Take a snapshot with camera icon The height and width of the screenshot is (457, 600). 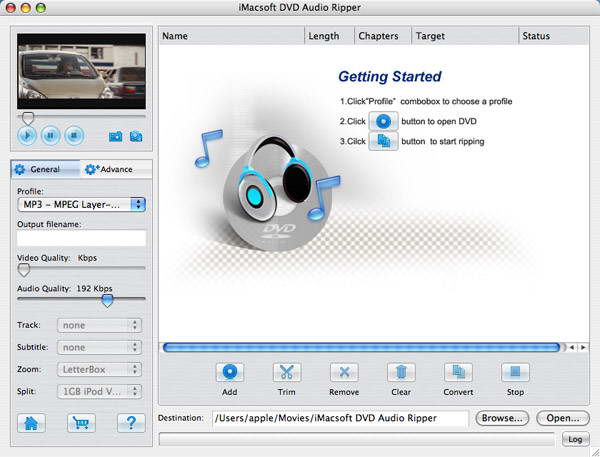(116, 136)
